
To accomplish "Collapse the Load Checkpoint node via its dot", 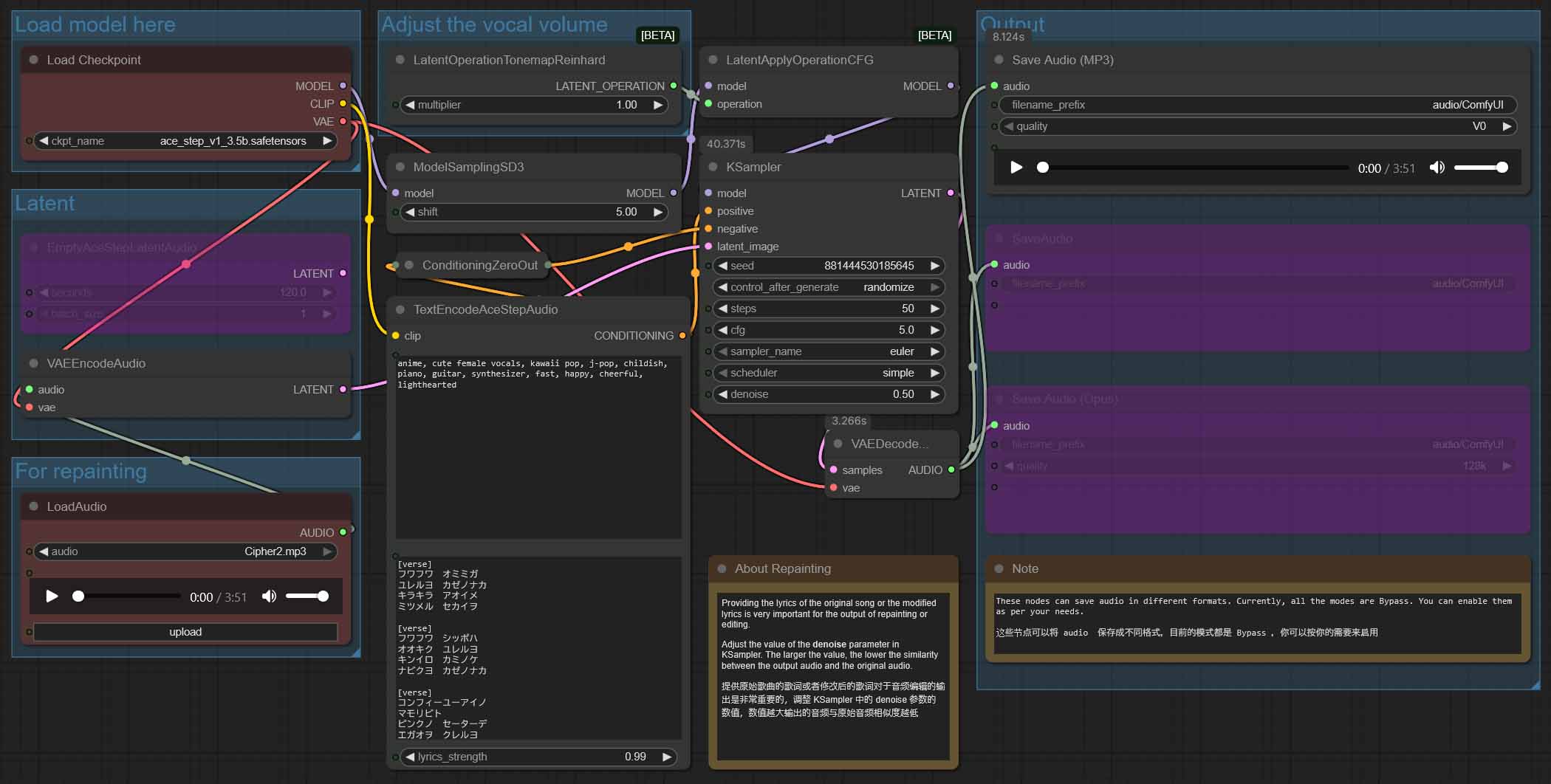I will tap(34, 60).
